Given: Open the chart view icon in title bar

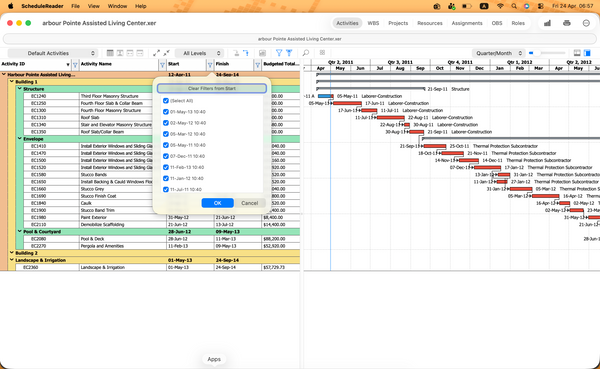Looking at the screenshot, I should pyautogui.click(x=547, y=23).
